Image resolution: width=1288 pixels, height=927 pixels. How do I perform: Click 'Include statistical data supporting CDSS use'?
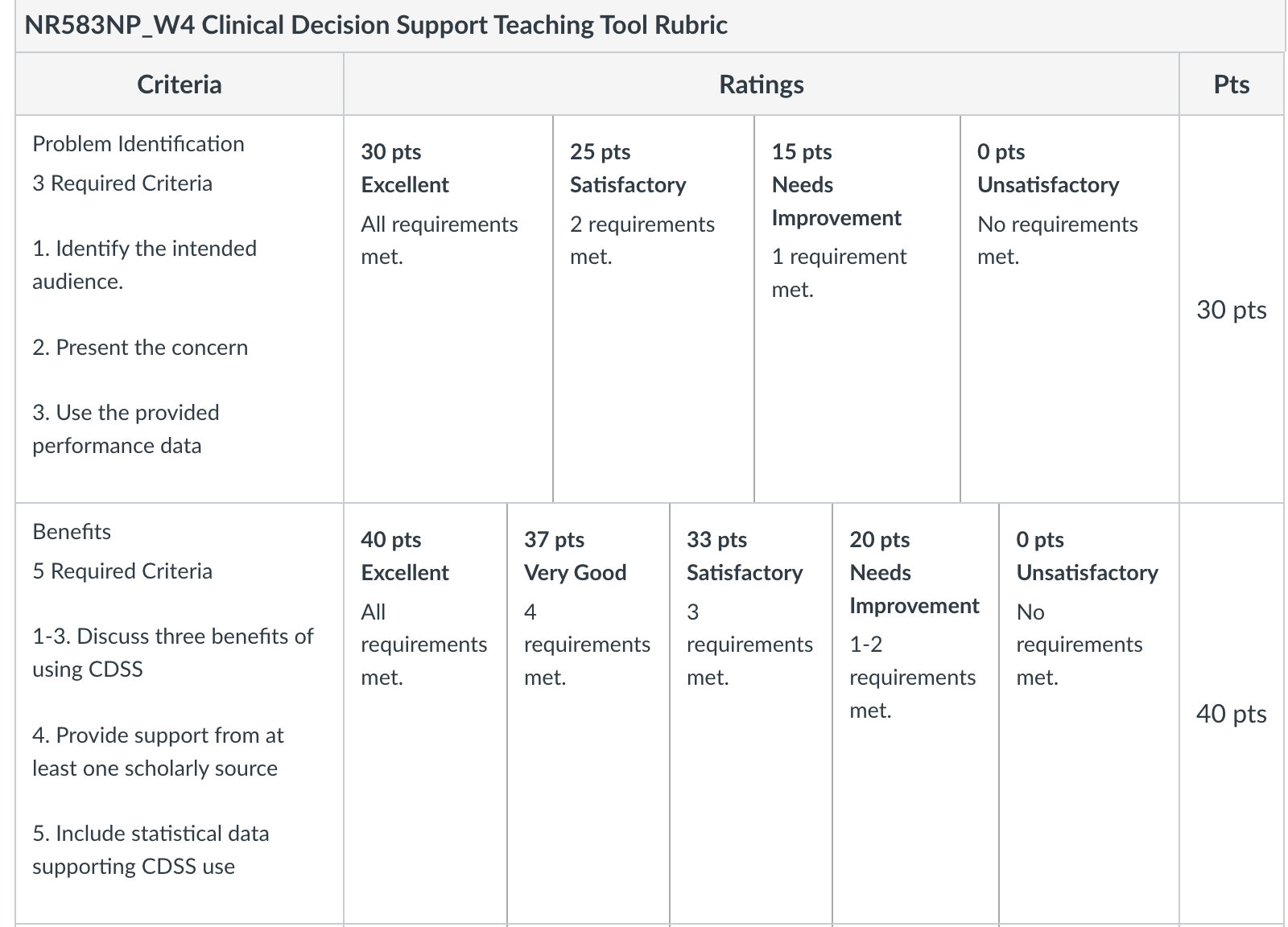point(151,850)
